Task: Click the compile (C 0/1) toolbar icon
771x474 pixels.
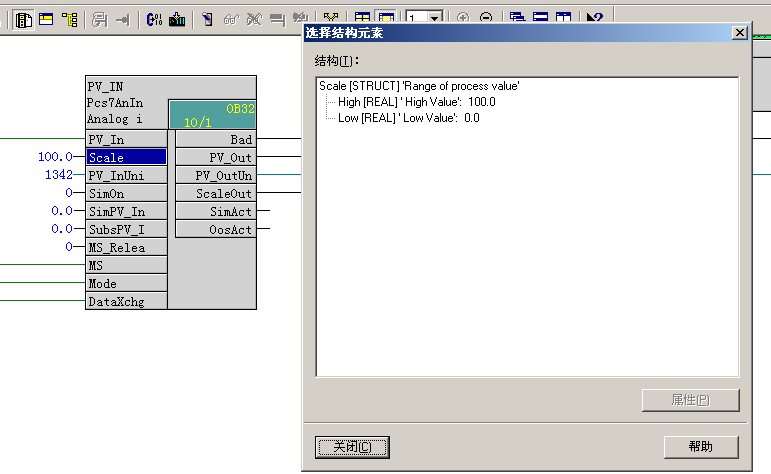Action: point(155,18)
